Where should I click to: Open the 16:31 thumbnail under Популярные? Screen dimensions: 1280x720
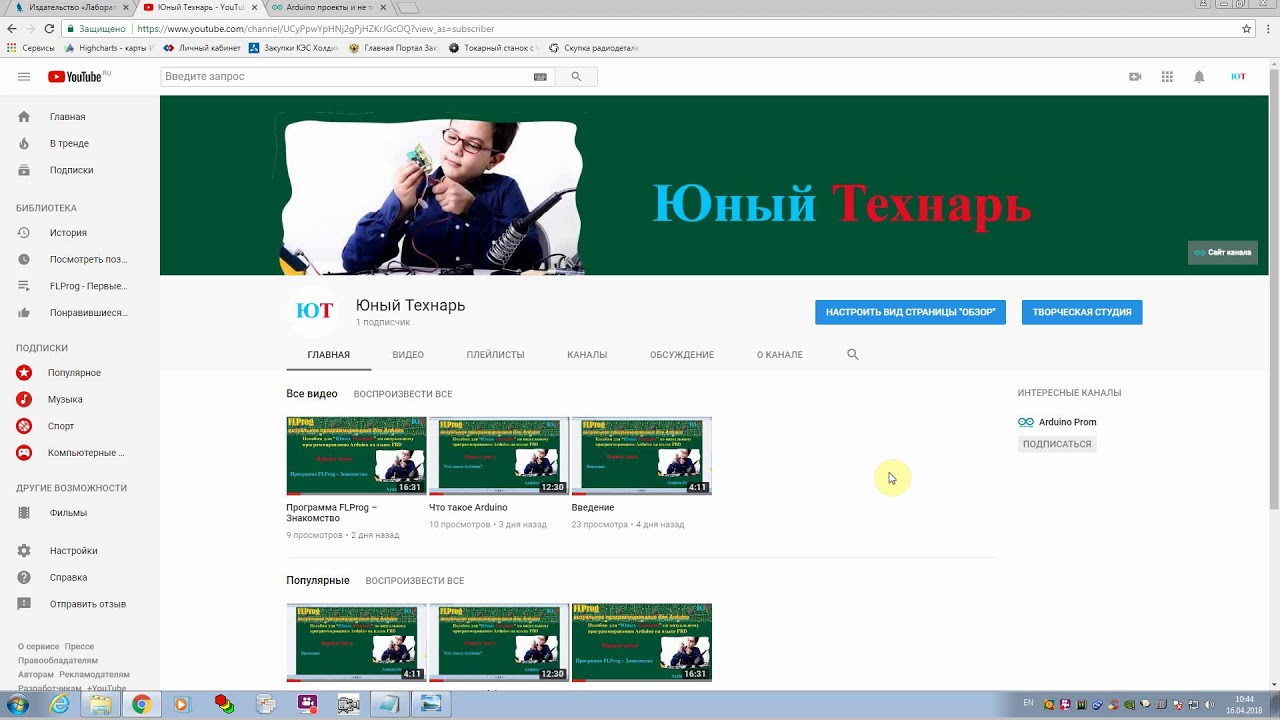642,643
